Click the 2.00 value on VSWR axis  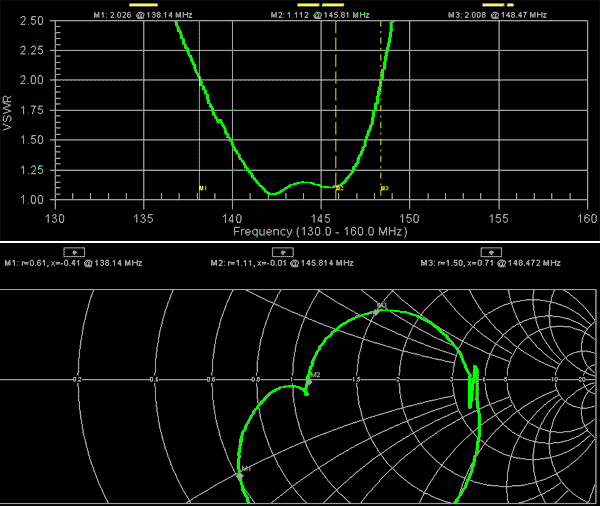click(x=32, y=80)
